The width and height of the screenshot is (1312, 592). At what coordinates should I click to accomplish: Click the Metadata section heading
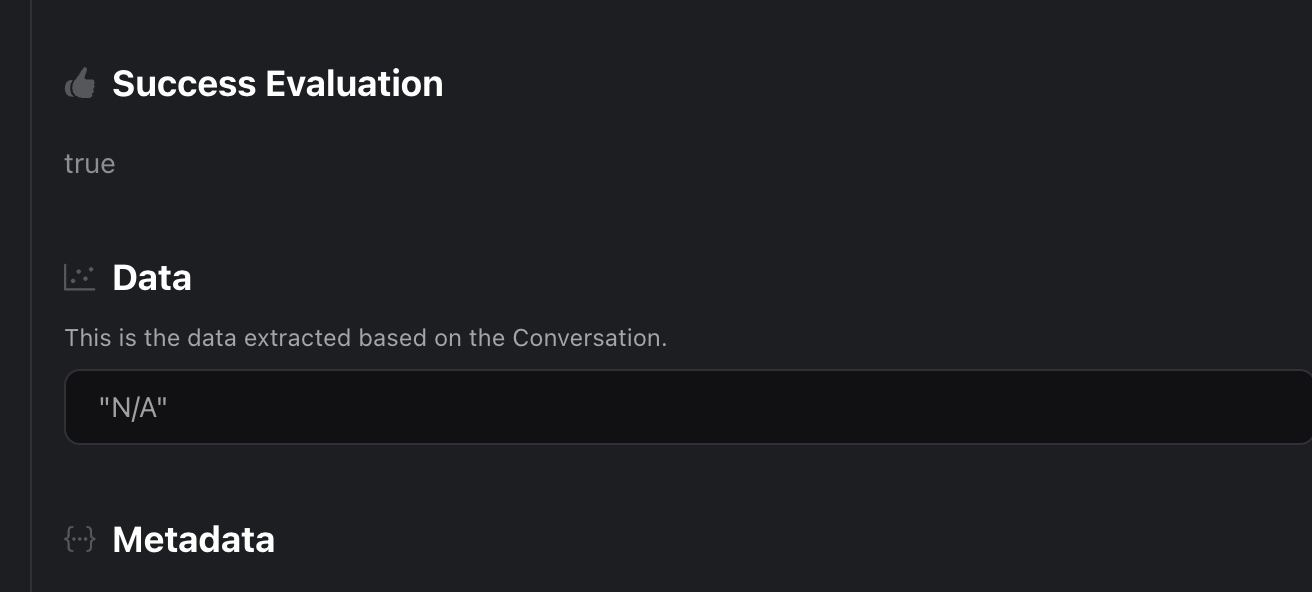pos(193,540)
